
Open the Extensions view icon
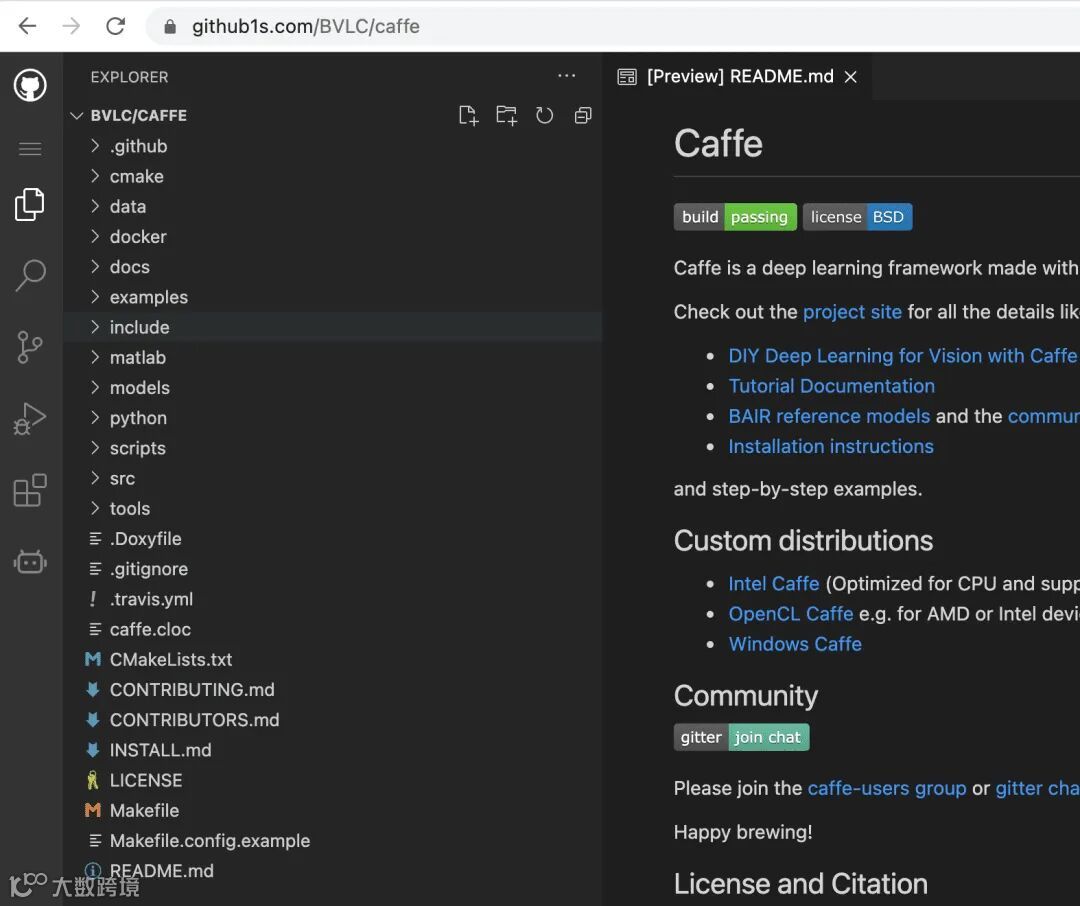(x=30, y=490)
